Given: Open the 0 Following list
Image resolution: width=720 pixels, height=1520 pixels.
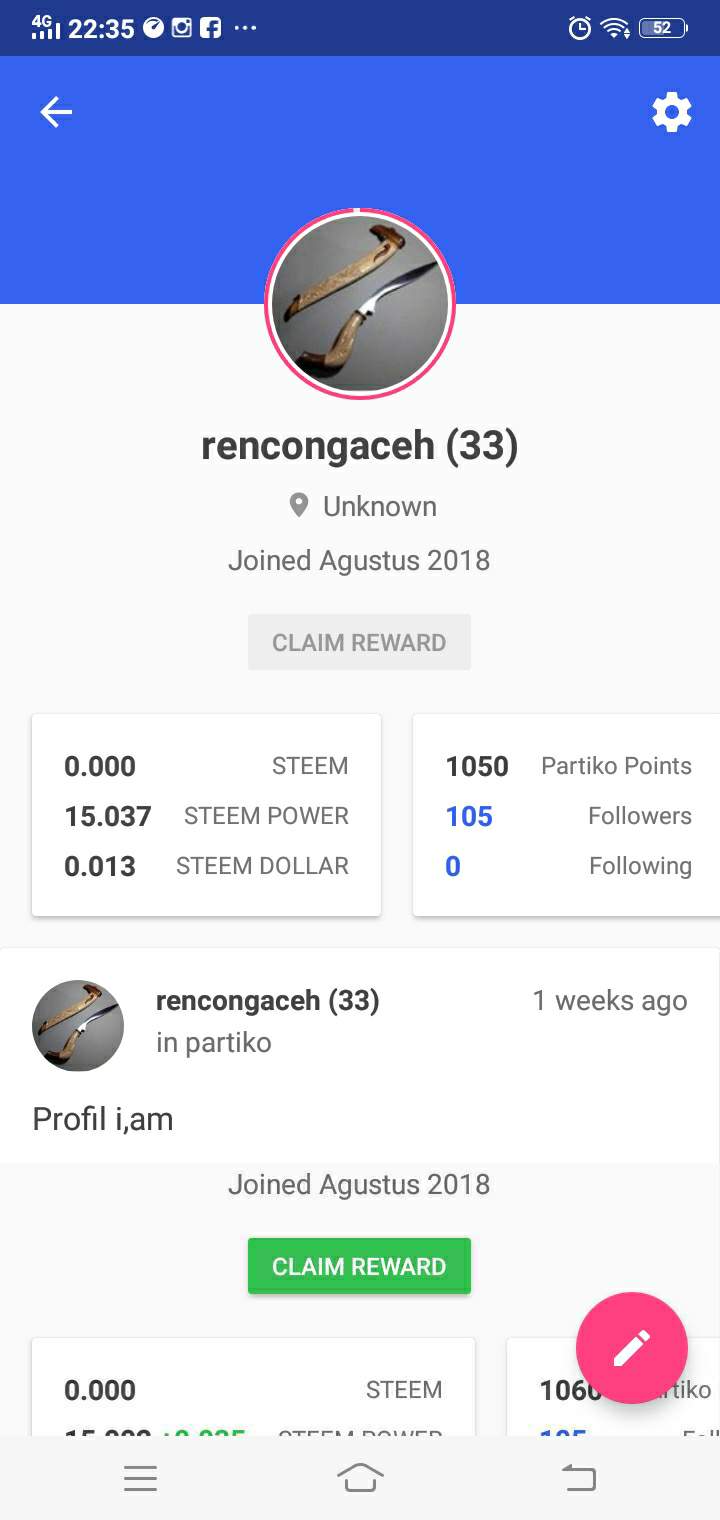Looking at the screenshot, I should [568, 866].
